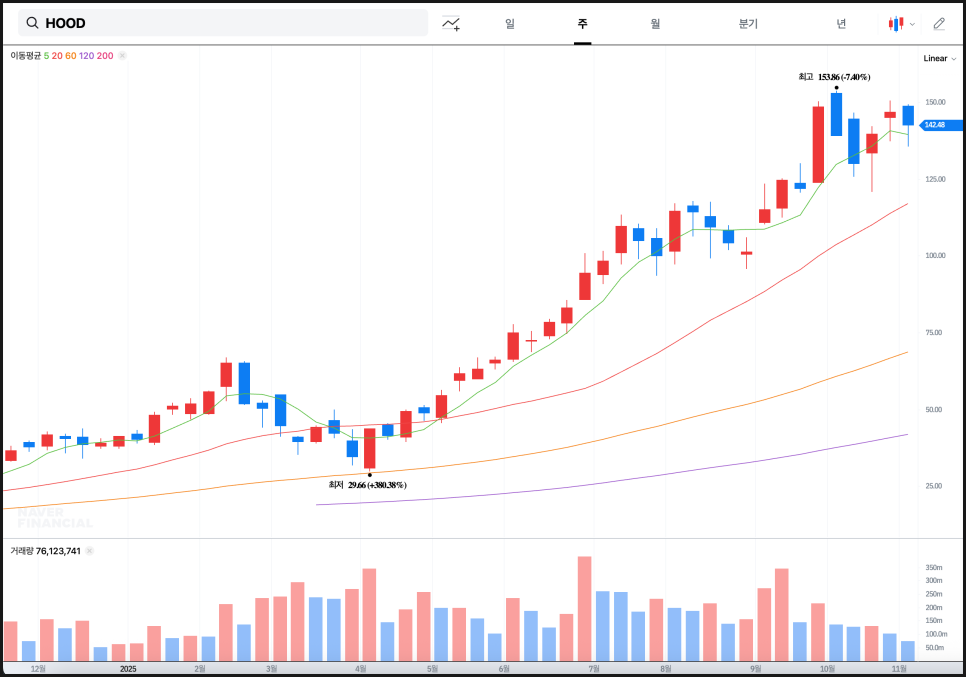
Task: Click the lowest price 29.66 marker
Action: click(x=370, y=475)
